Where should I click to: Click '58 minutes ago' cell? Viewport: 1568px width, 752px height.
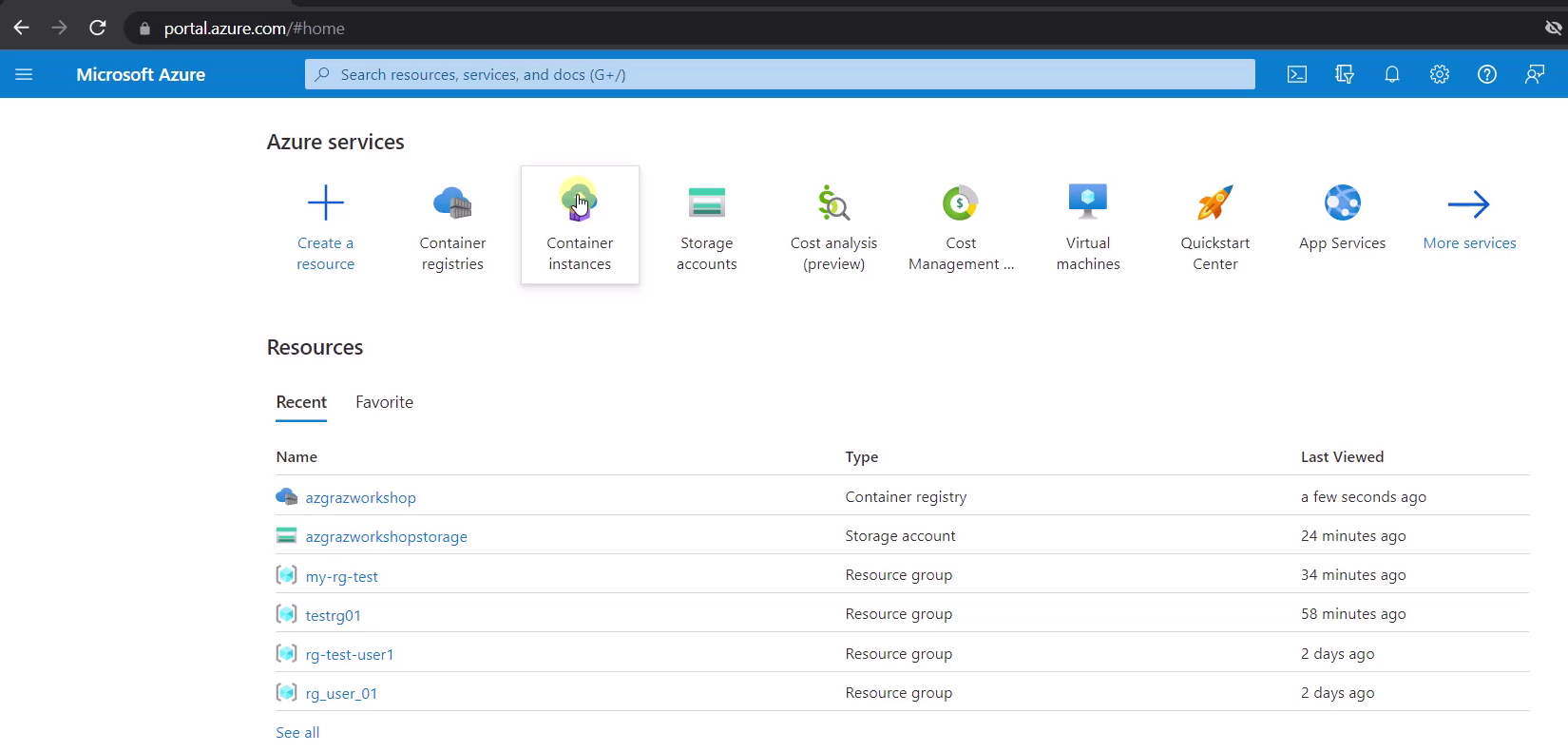tap(1353, 613)
